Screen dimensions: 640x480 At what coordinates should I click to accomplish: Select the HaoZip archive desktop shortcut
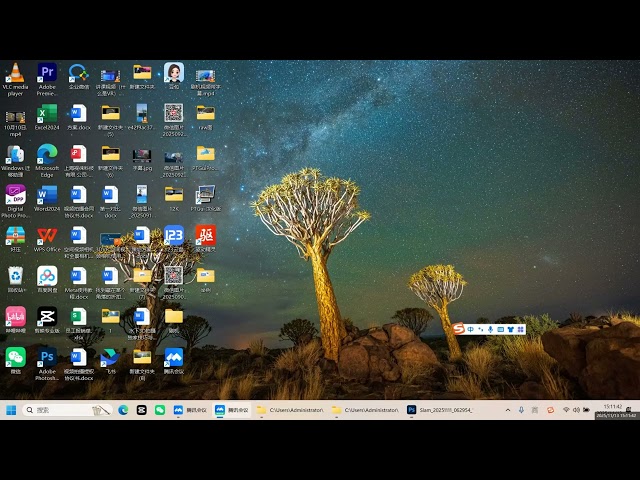pos(15,239)
